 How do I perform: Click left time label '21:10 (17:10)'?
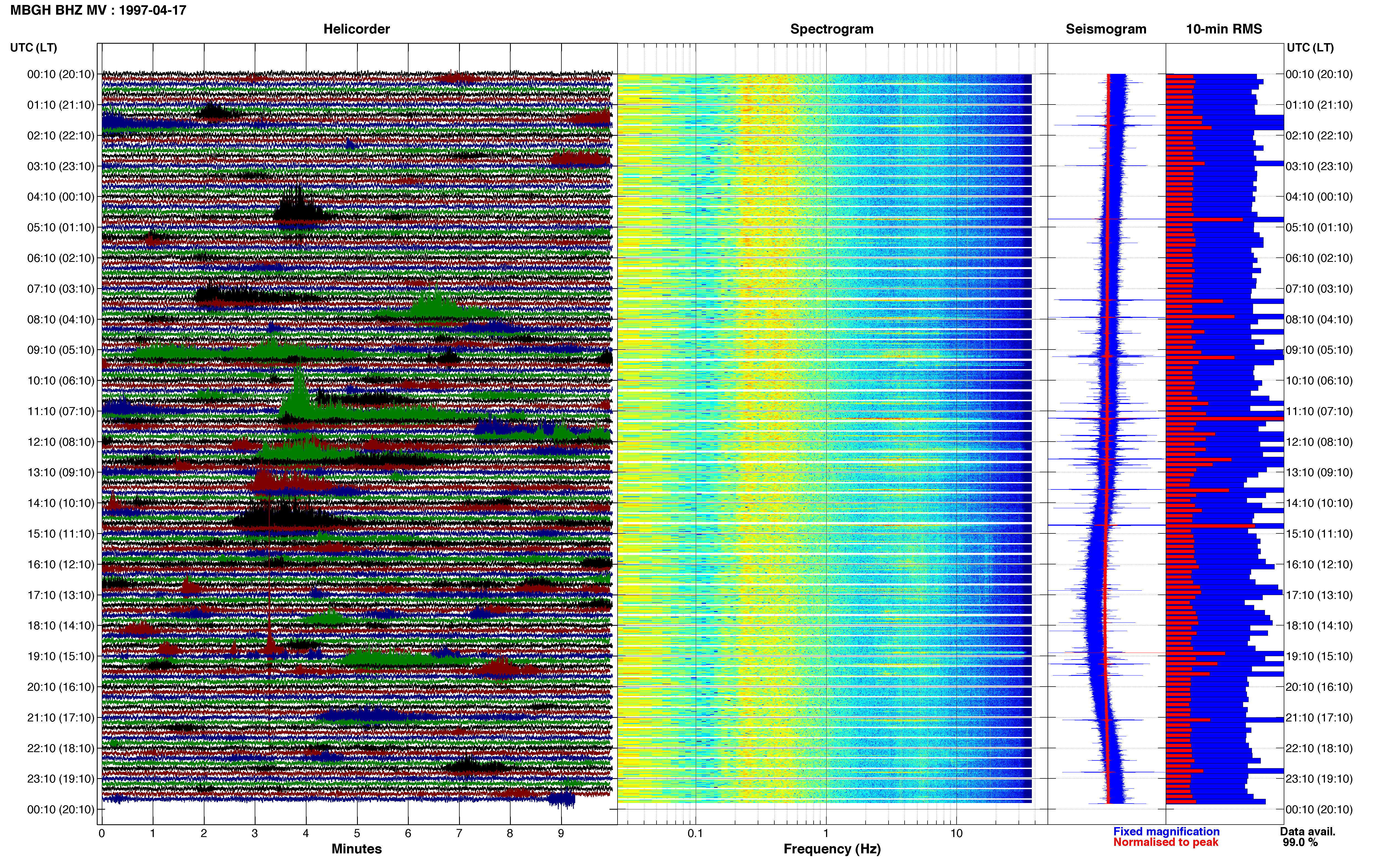click(x=61, y=717)
